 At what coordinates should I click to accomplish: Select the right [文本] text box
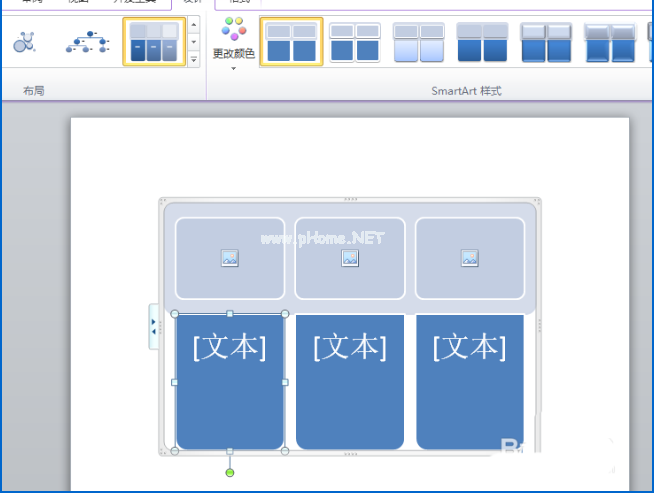click(470, 382)
